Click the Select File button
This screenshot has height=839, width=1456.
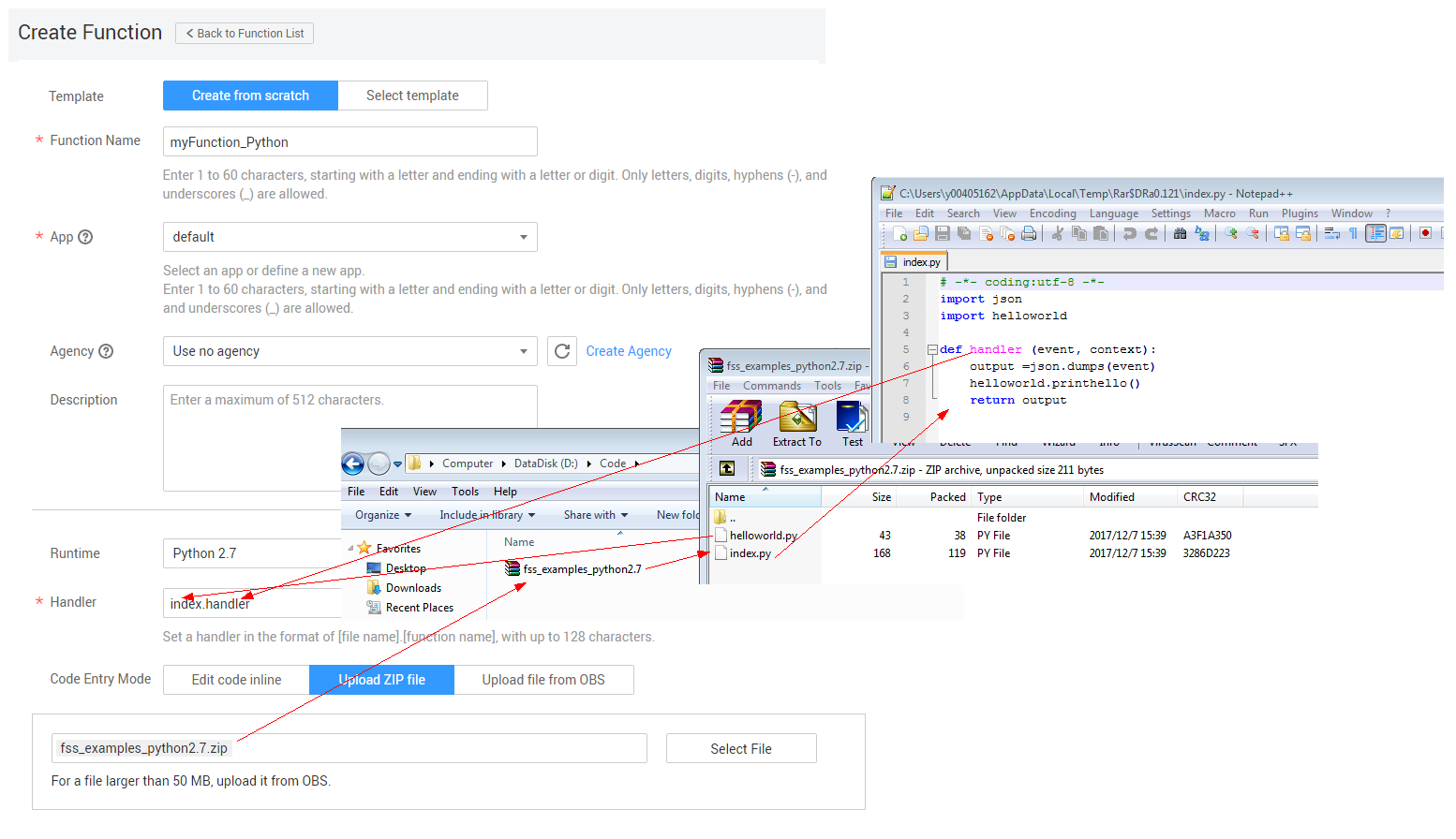pyautogui.click(x=741, y=749)
